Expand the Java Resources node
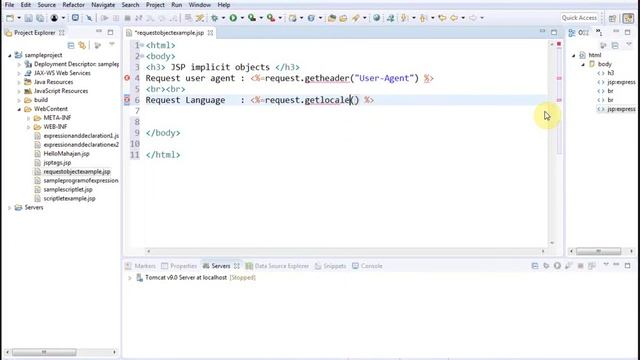This screenshot has width=640, height=360. click(19, 82)
